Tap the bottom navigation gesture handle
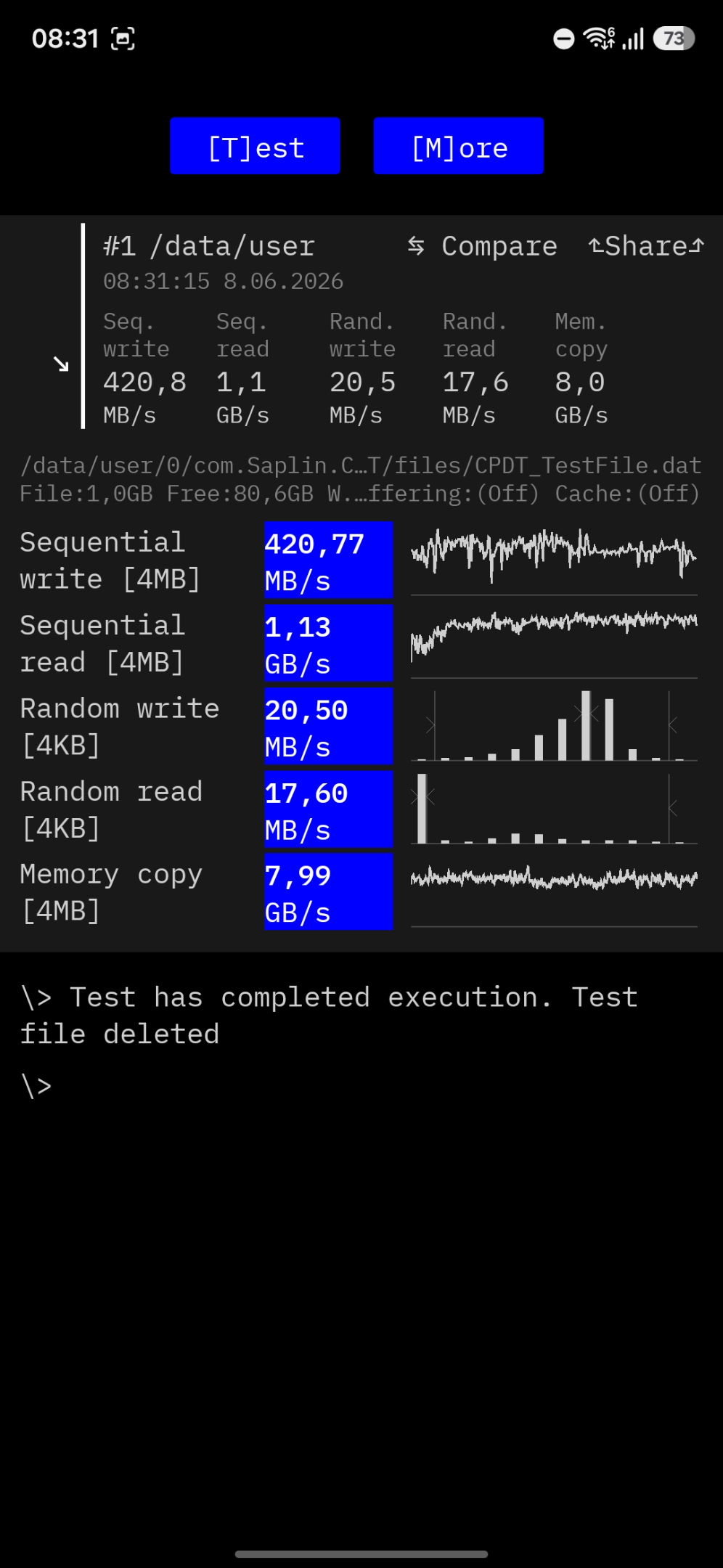723x1568 pixels. click(x=361, y=1554)
